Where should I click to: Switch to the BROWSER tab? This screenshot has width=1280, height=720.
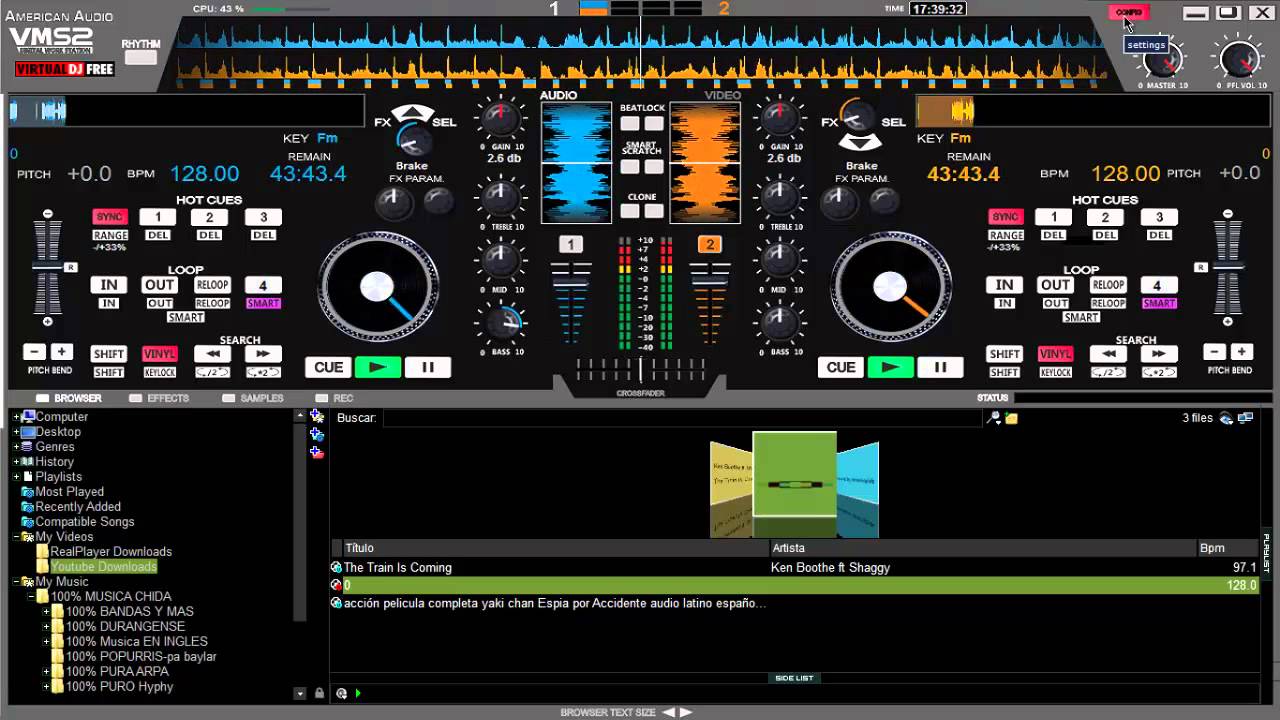(x=68, y=398)
